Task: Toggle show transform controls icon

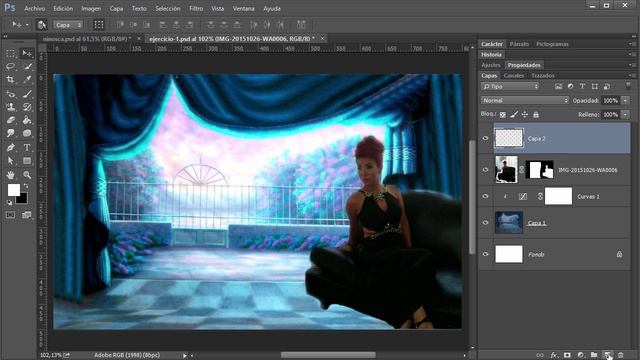Action: [x=99, y=25]
